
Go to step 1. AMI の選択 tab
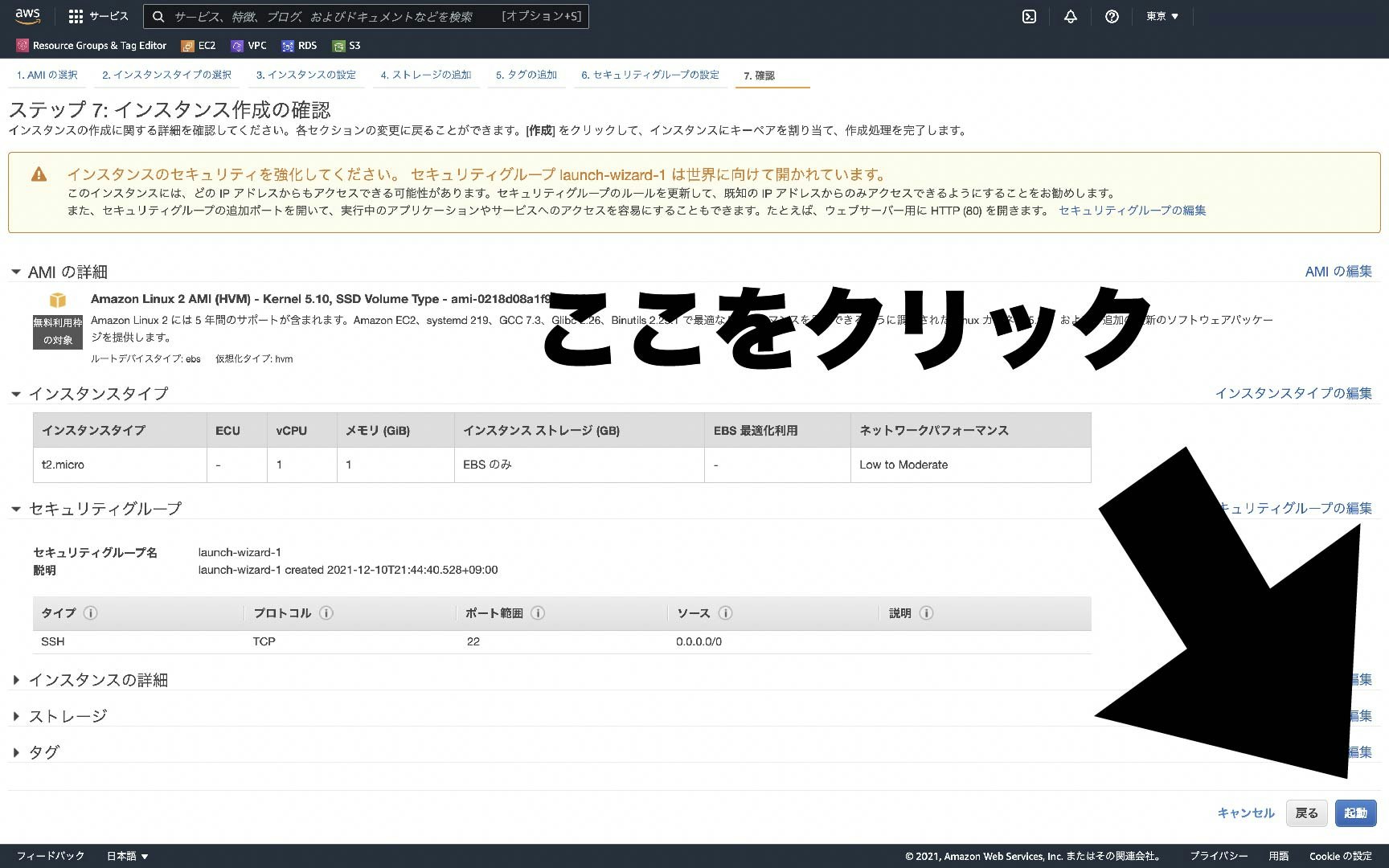click(47, 75)
